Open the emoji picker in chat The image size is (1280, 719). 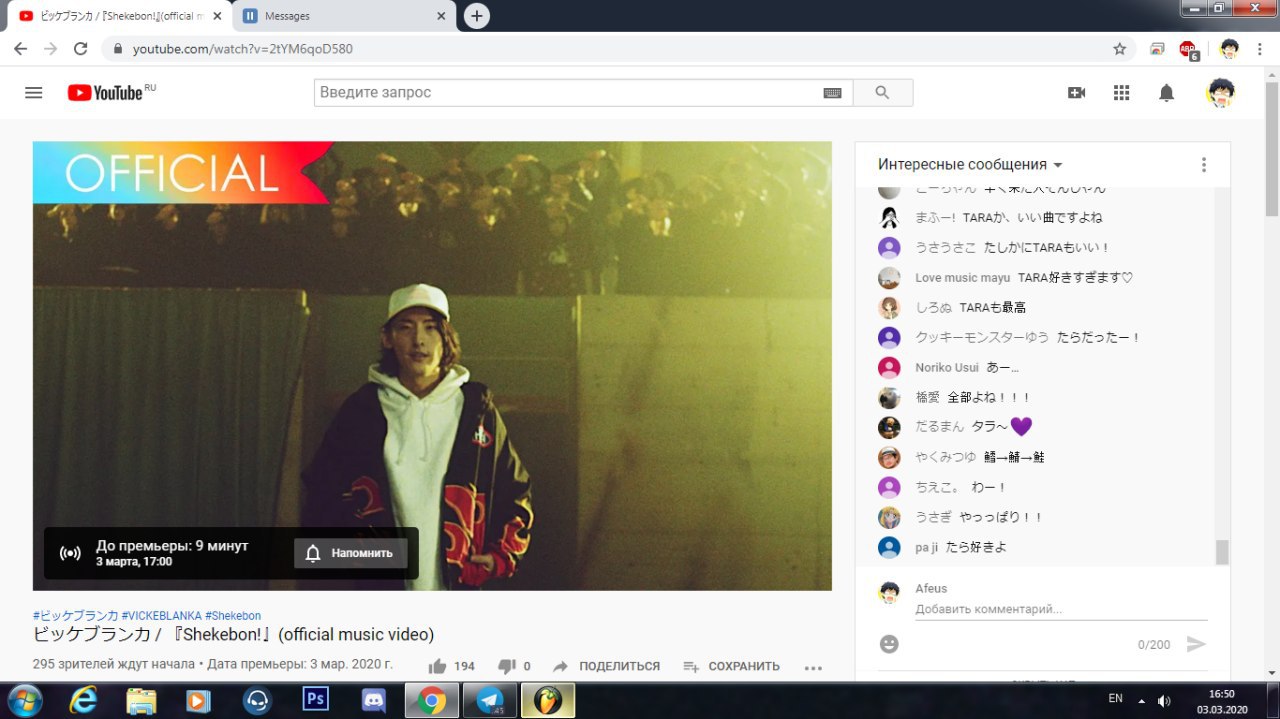point(889,644)
